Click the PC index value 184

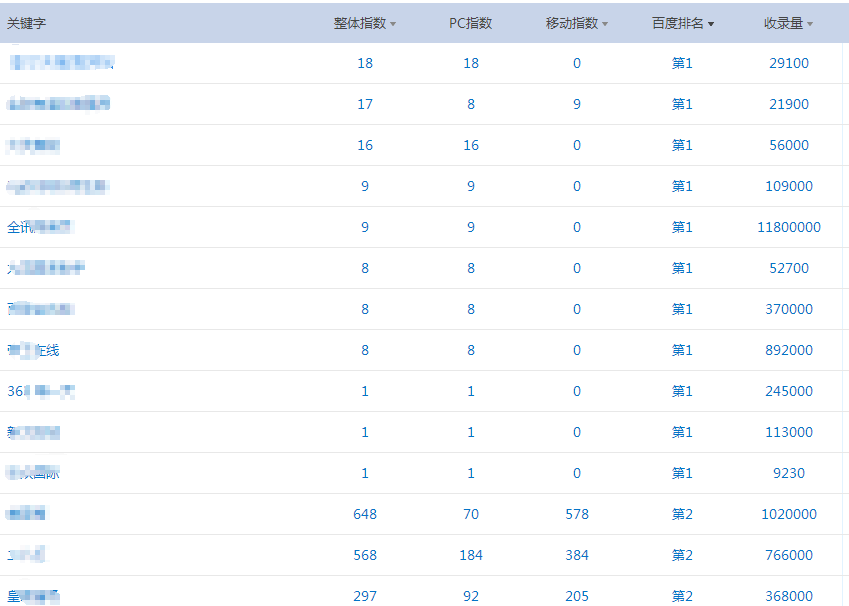pos(470,555)
